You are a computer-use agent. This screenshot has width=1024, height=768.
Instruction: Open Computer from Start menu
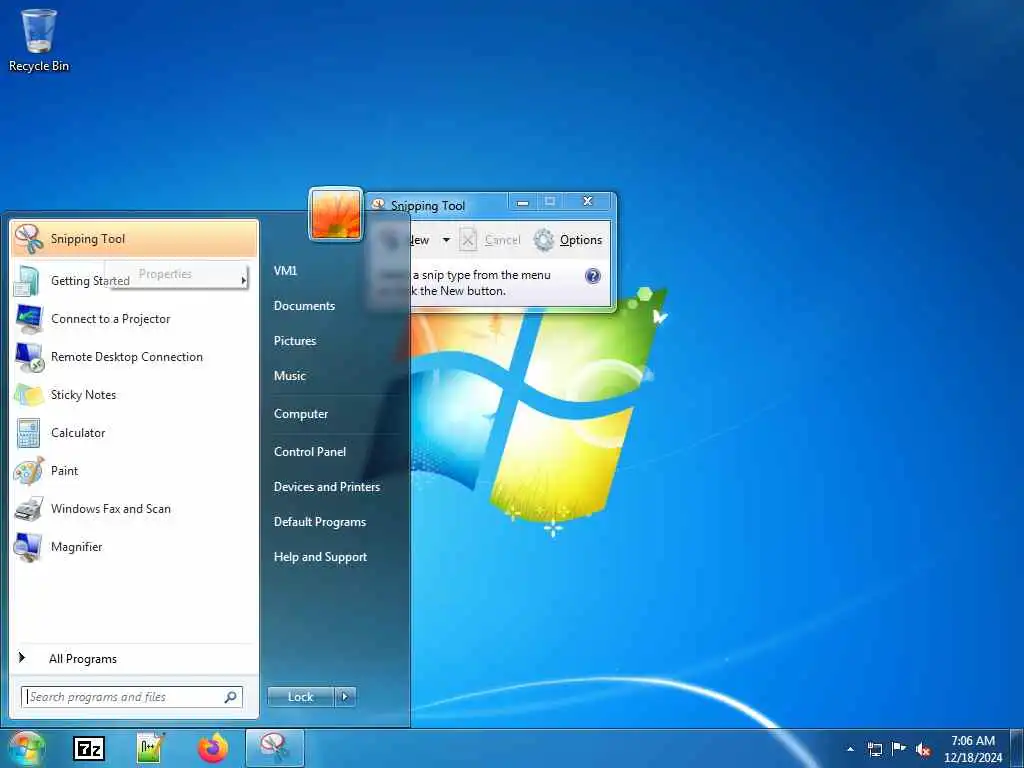[300, 414]
